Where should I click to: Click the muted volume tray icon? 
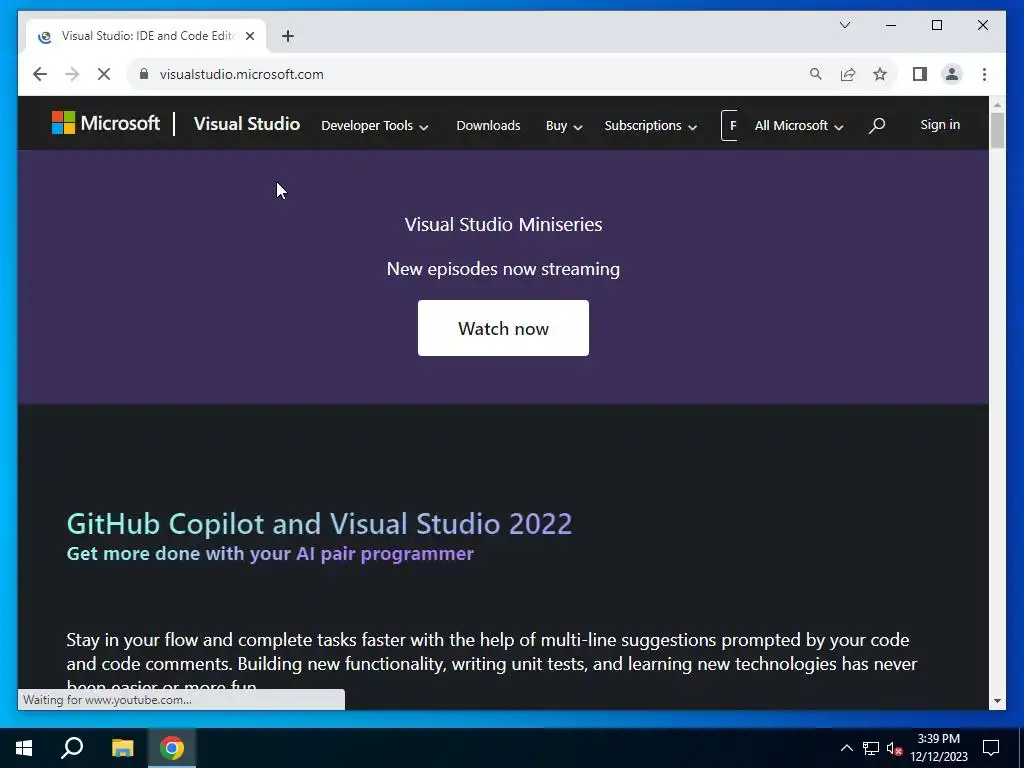click(x=895, y=748)
